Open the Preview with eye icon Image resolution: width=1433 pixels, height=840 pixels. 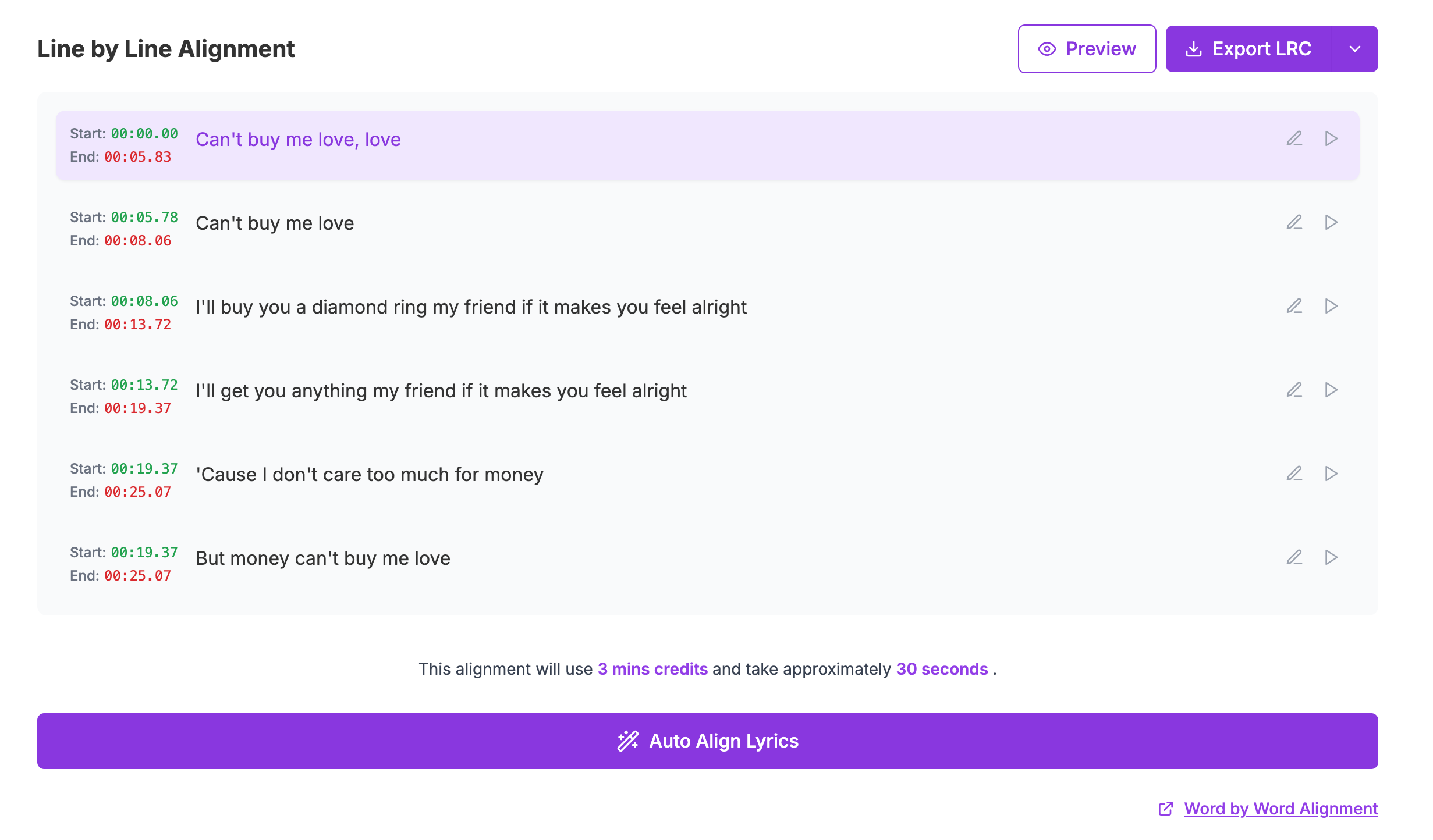point(1087,49)
